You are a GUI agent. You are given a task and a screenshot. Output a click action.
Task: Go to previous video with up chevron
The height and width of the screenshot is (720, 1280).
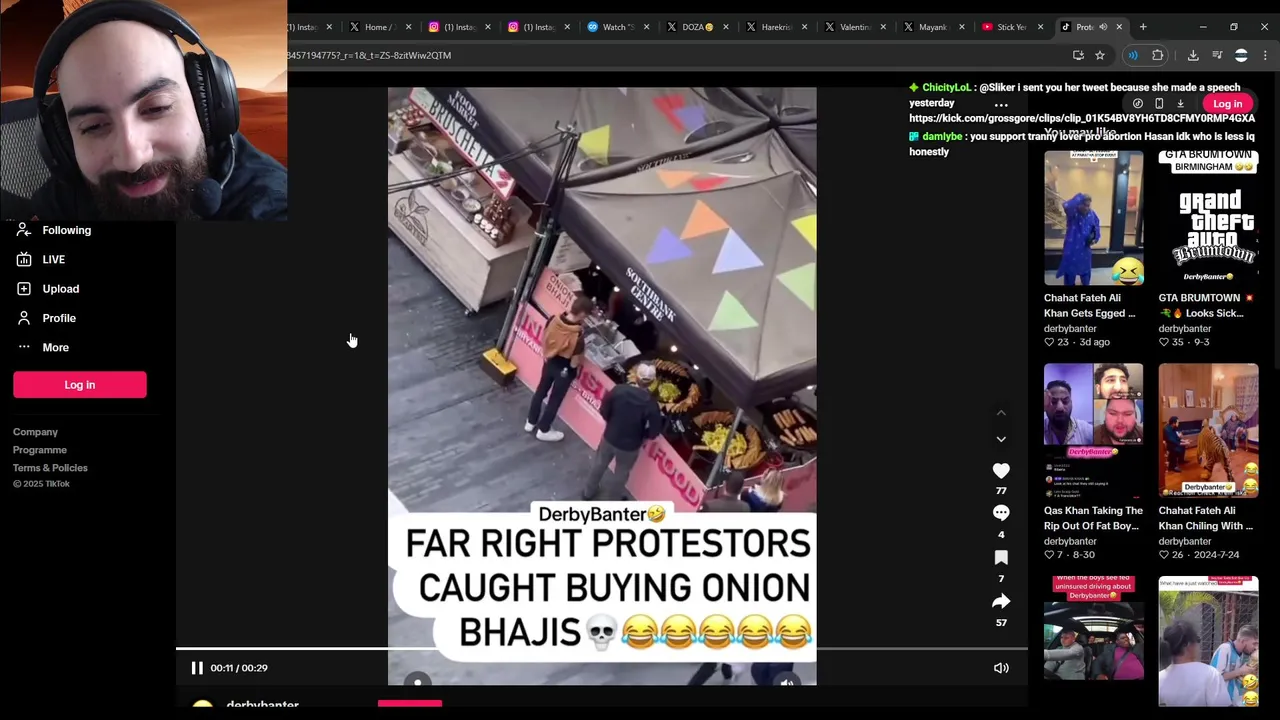(1001, 413)
